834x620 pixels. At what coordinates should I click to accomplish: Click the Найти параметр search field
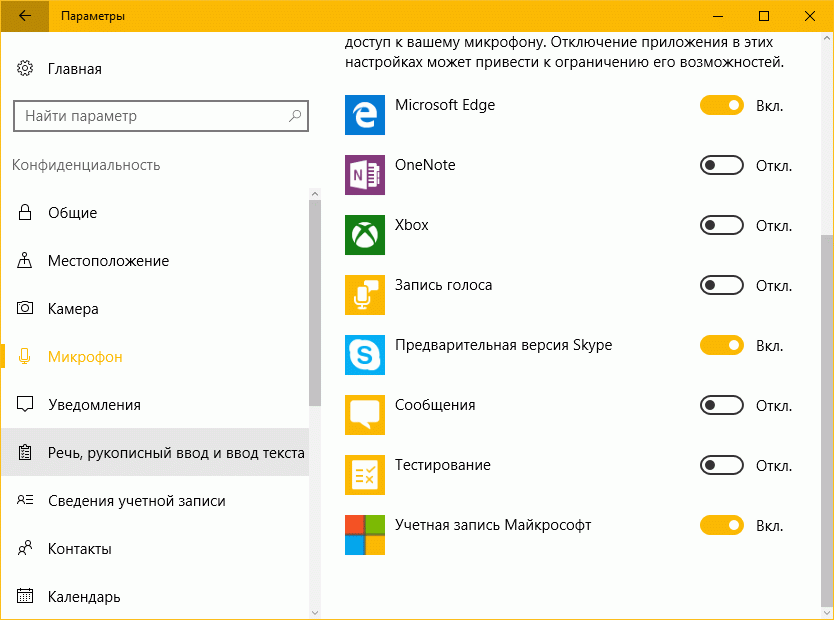[x=161, y=115]
